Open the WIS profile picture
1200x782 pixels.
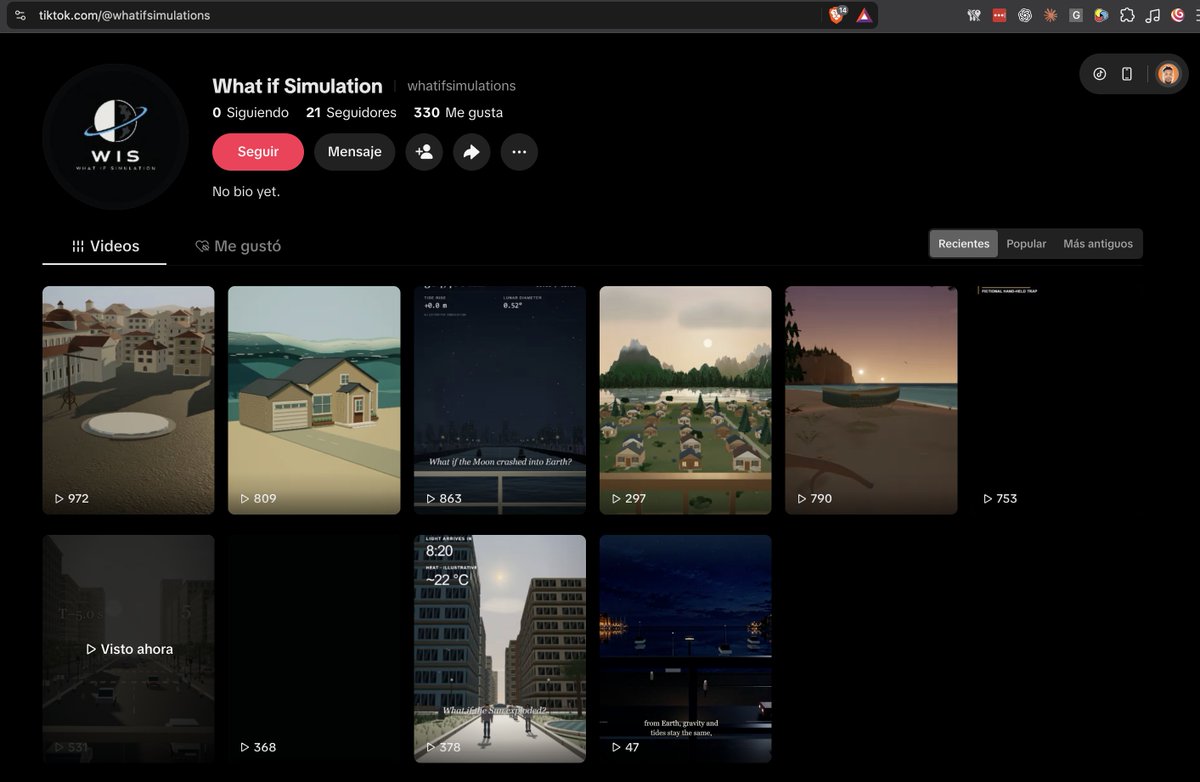click(116, 137)
